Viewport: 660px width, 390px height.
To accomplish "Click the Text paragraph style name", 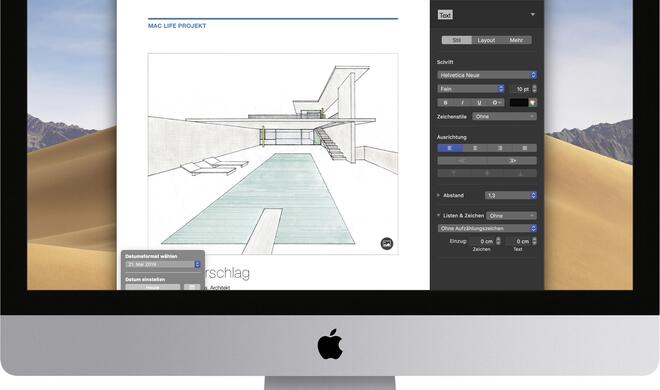I will pyautogui.click(x=445, y=15).
